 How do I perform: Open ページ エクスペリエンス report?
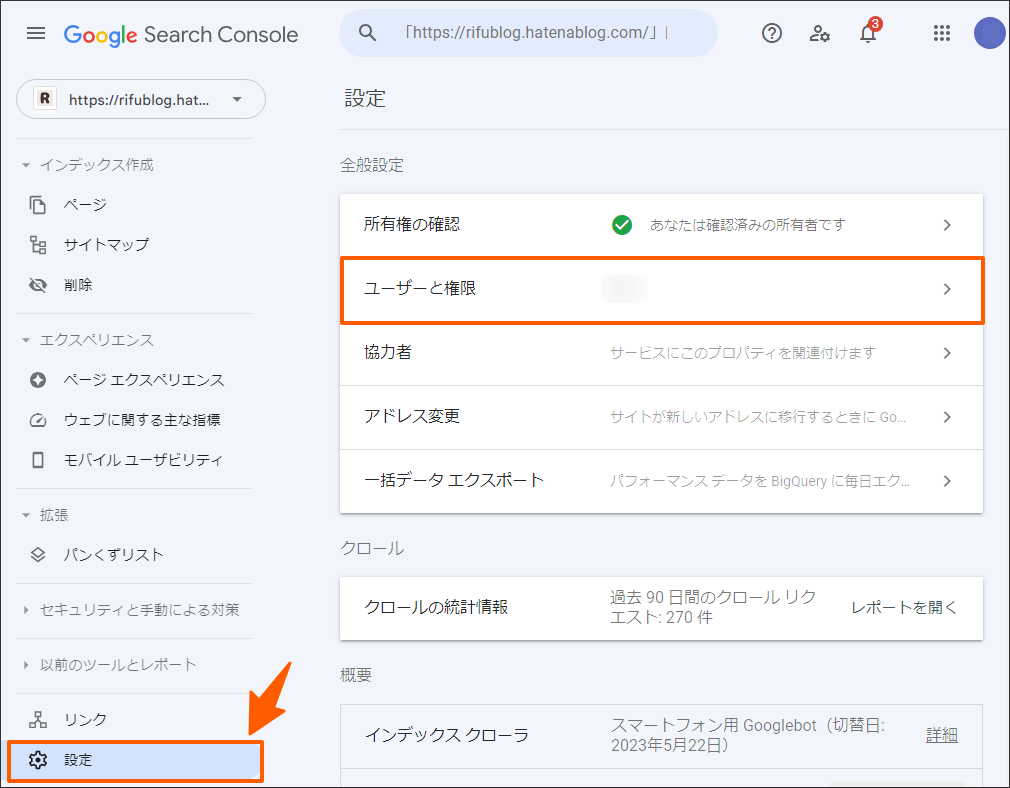[x=144, y=380]
